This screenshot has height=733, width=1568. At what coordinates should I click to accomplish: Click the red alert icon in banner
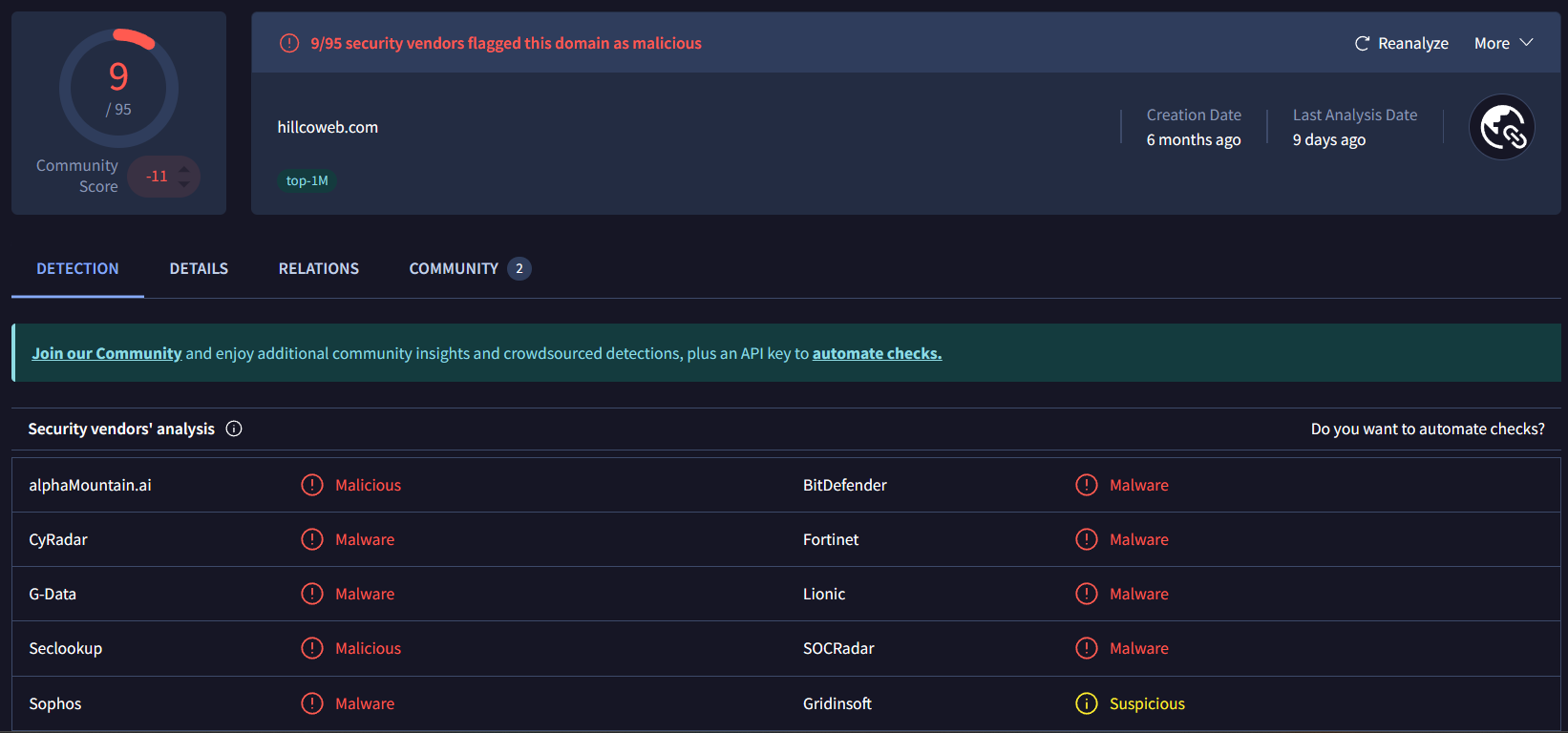(288, 43)
